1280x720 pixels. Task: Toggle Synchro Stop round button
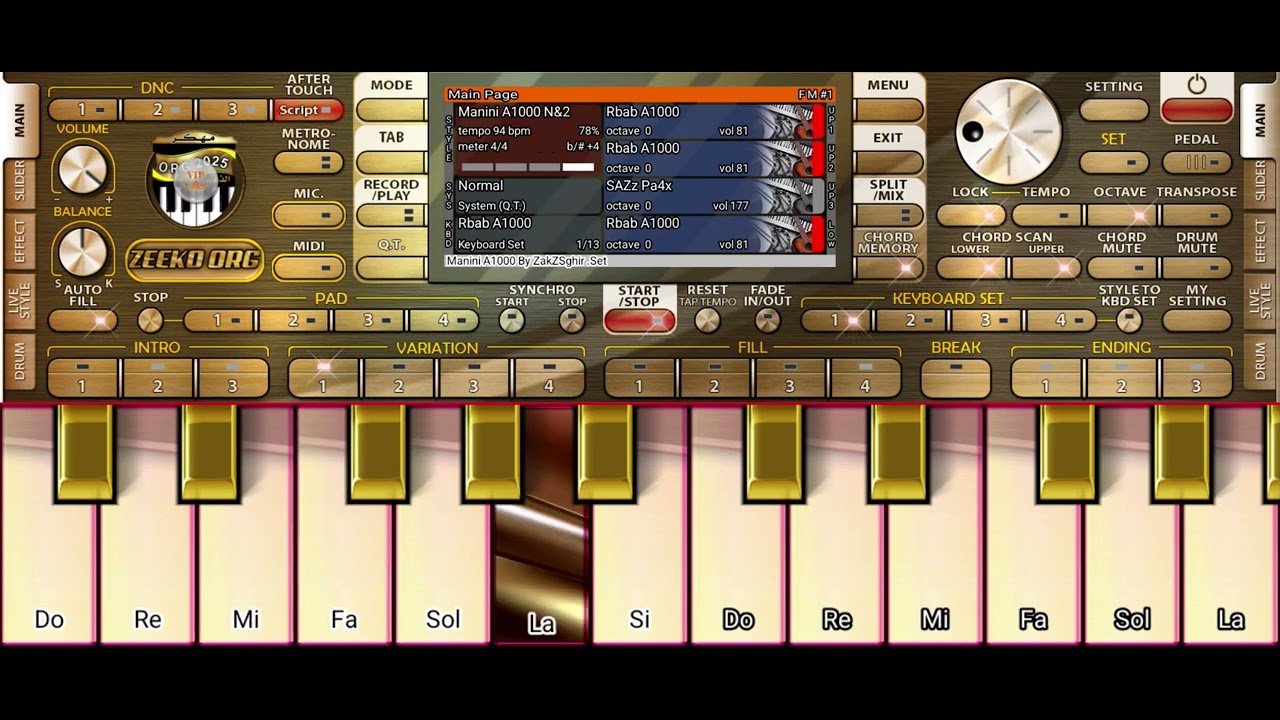[x=572, y=320]
